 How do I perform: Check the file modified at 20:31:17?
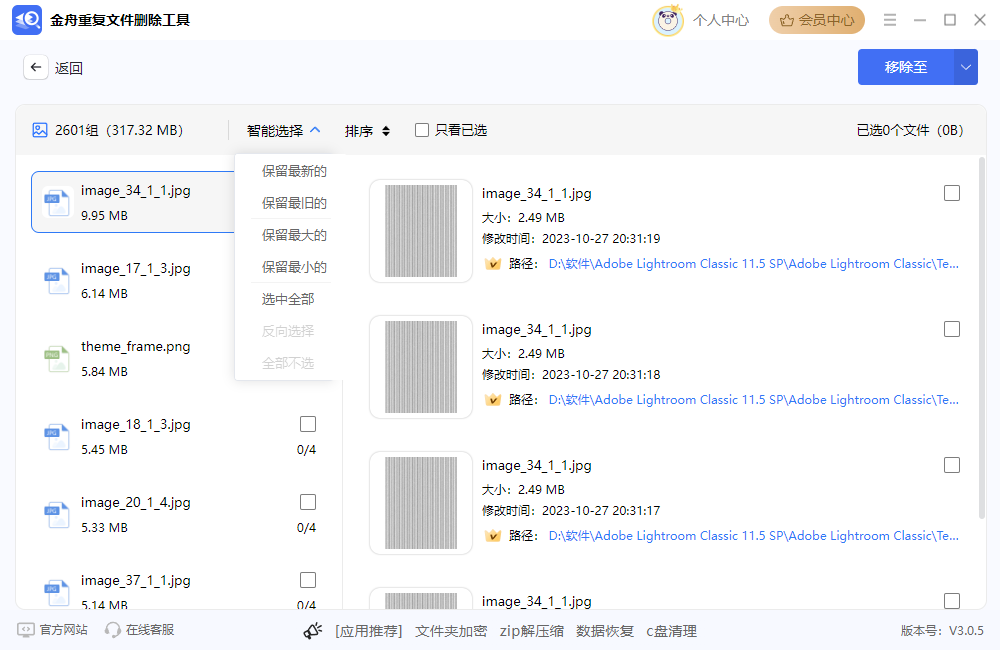pos(952,465)
